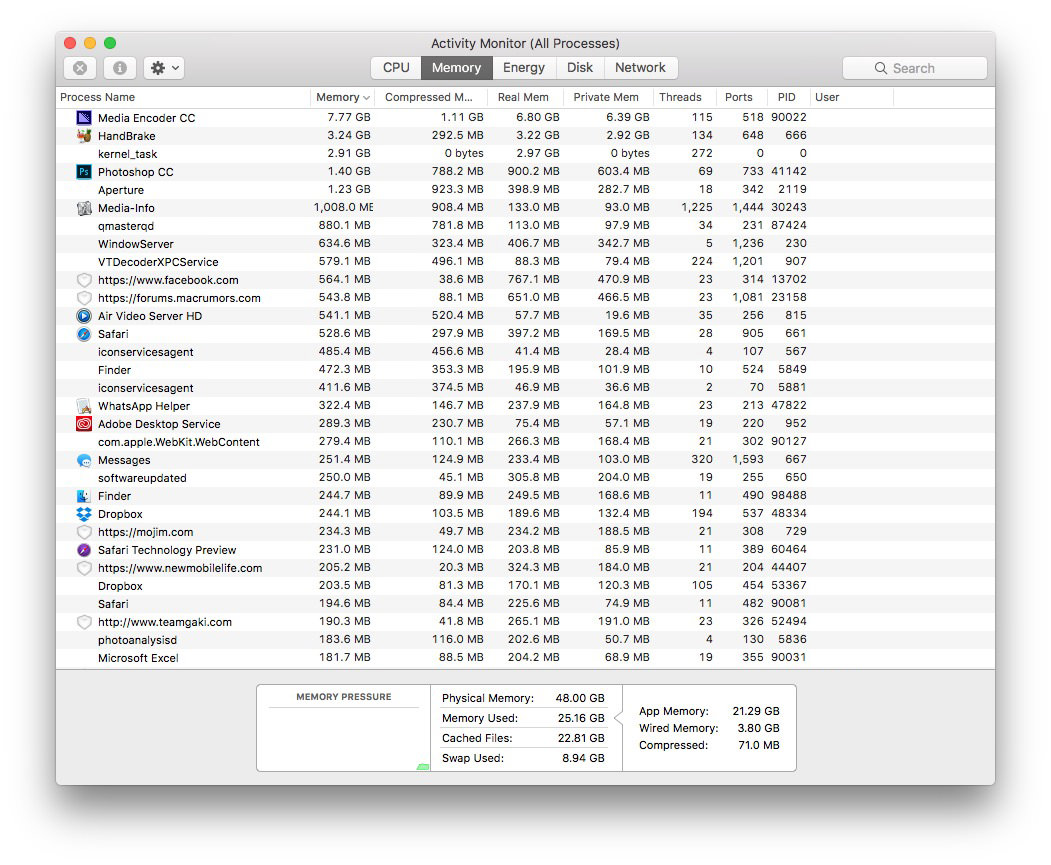
Task: Inspect process with the info toolbar button
Action: click(120, 68)
